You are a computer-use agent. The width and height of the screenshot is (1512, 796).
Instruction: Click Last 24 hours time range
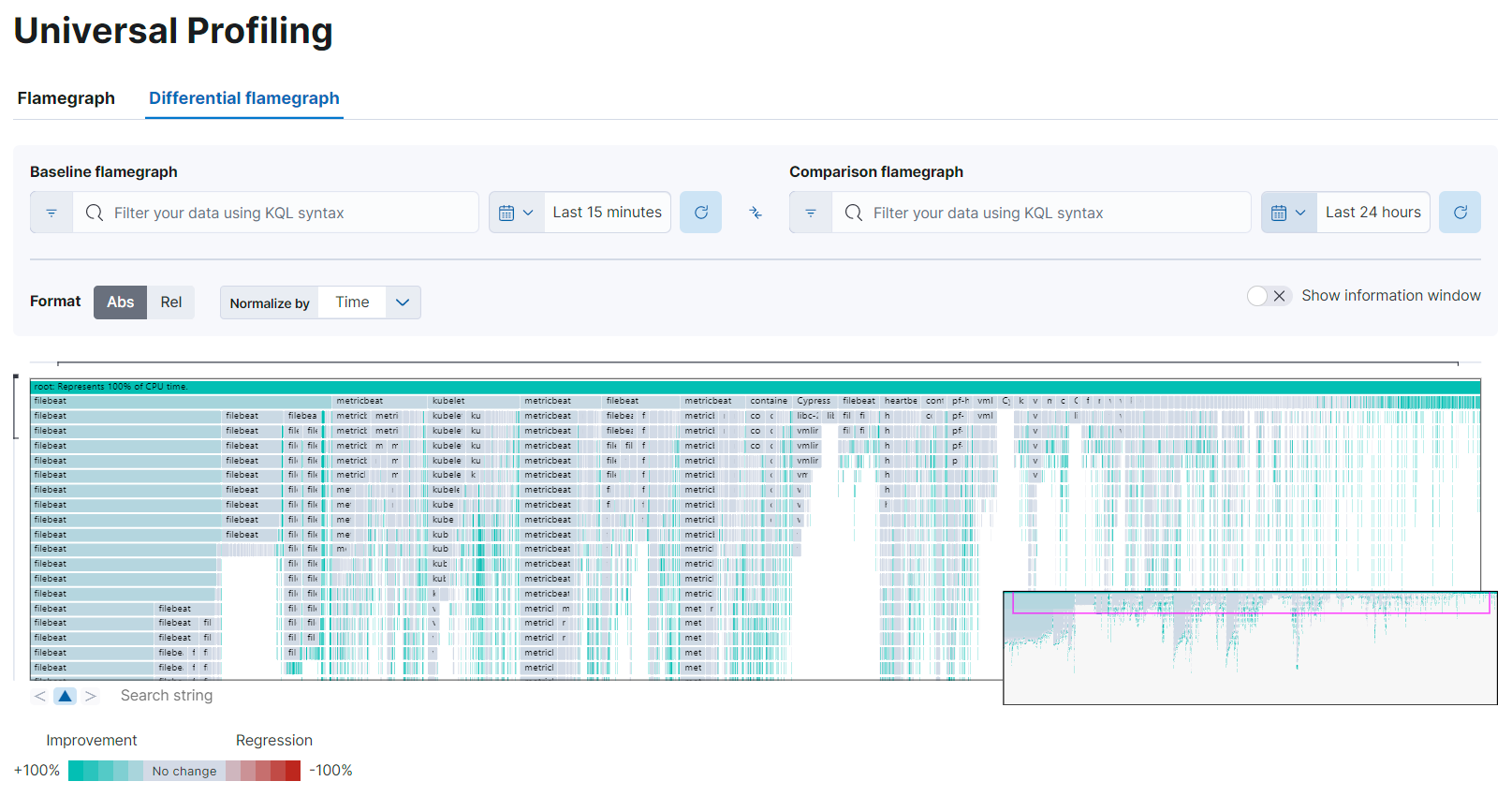click(x=1373, y=213)
